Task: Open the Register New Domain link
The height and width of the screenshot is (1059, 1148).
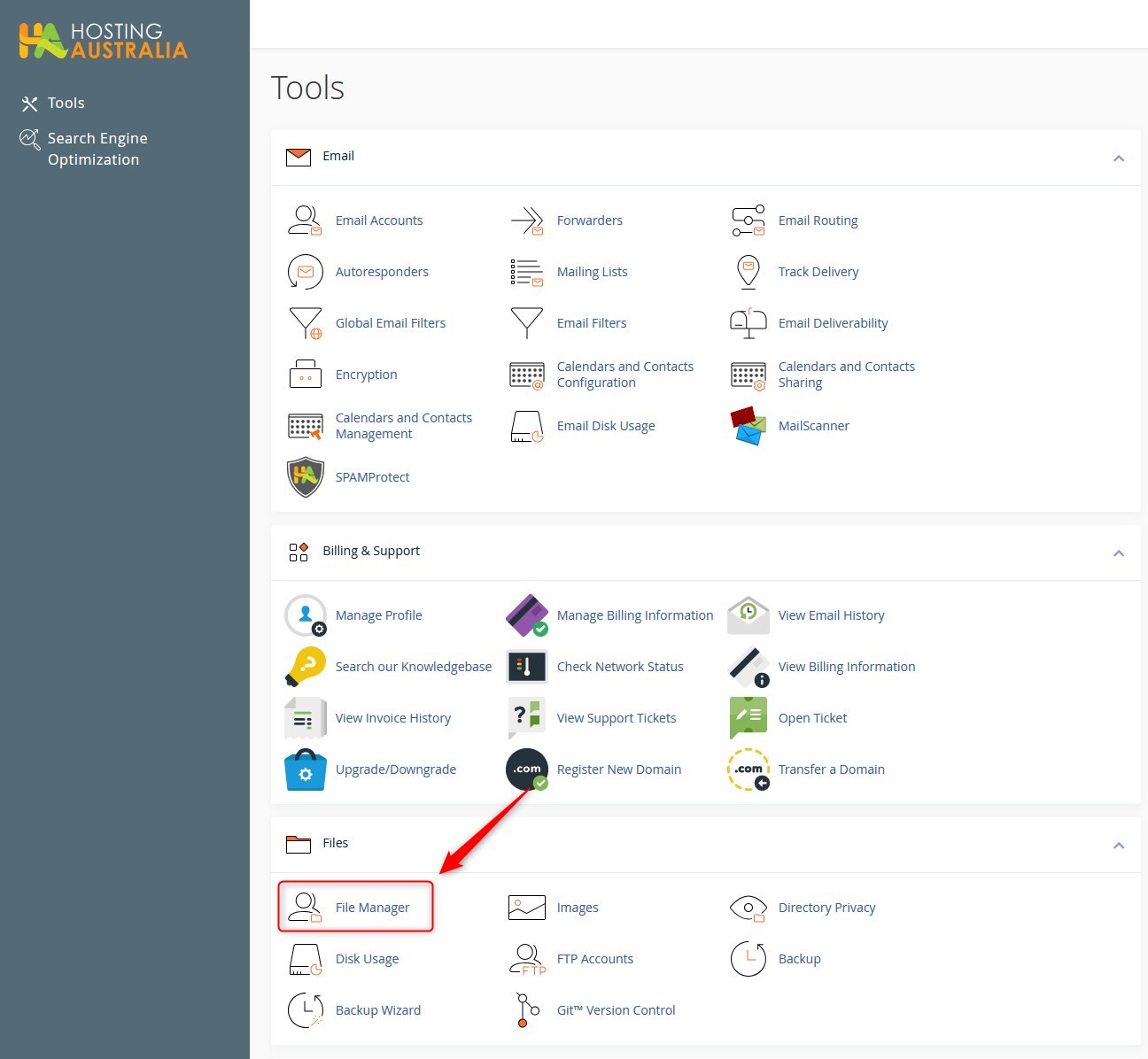Action: (x=618, y=769)
